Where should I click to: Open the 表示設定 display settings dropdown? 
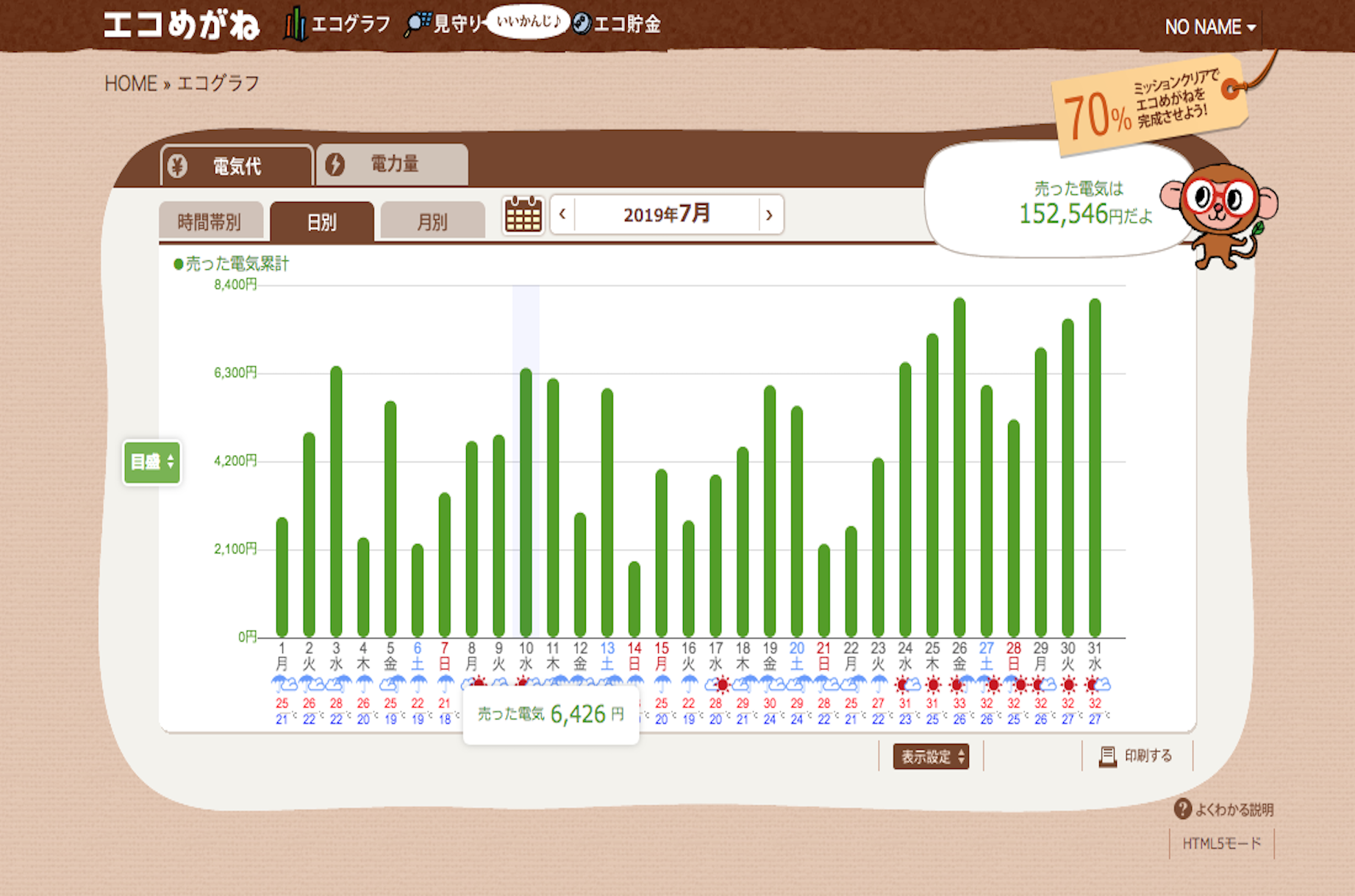pos(931,756)
